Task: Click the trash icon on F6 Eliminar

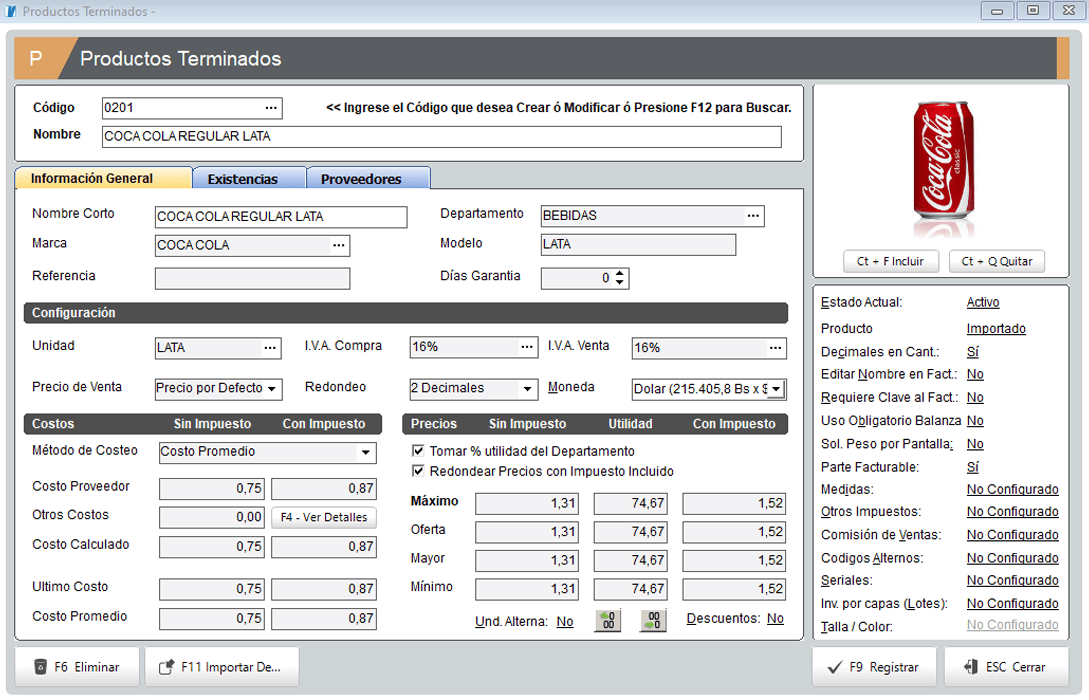Action: point(40,667)
